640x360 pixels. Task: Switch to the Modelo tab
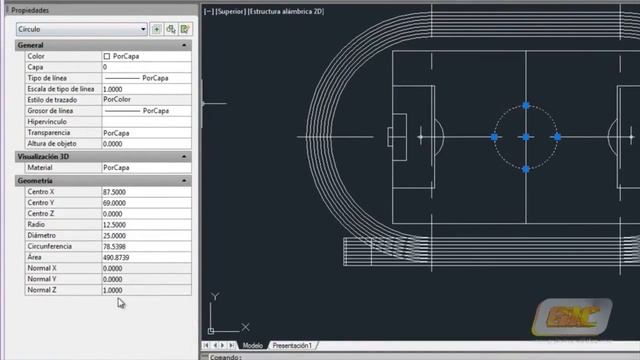253,346
